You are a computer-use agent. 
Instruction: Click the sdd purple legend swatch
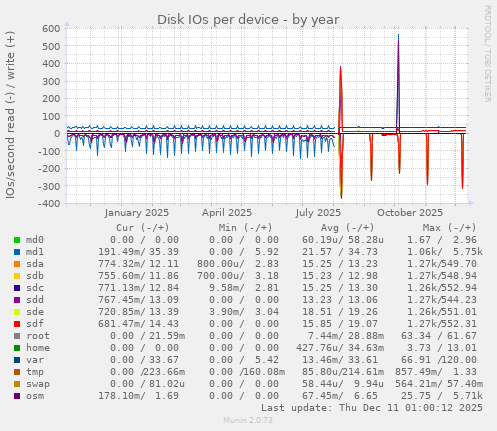(17, 300)
